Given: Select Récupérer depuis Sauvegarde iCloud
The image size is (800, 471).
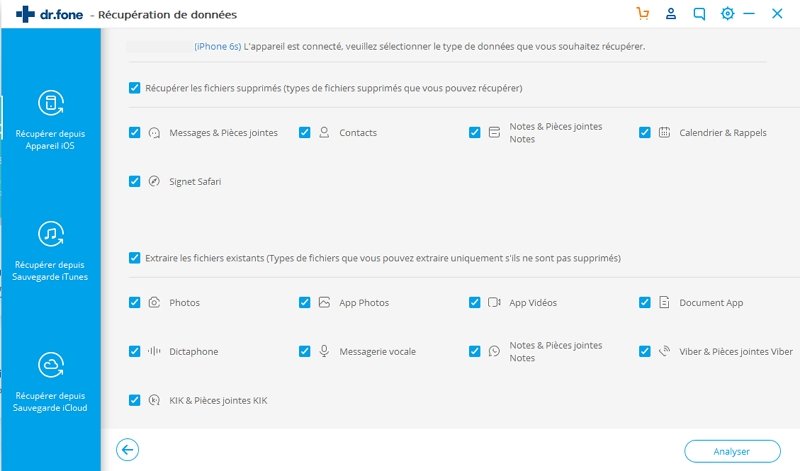Looking at the screenshot, I should point(51,382).
